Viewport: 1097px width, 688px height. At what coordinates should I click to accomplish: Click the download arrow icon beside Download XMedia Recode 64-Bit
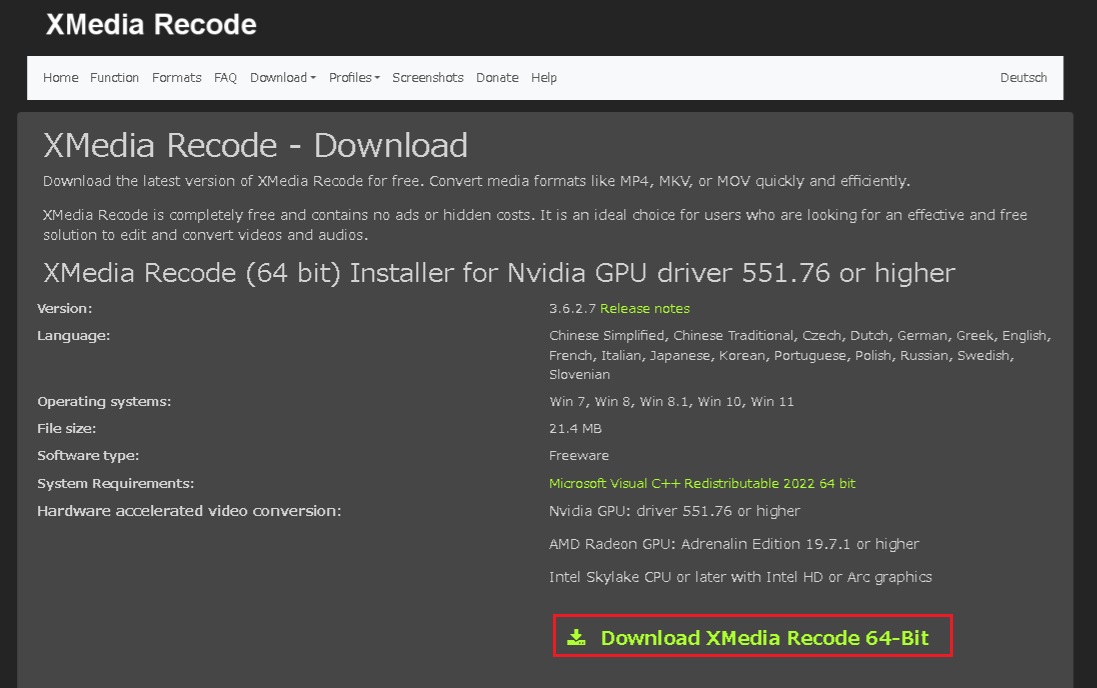576,637
